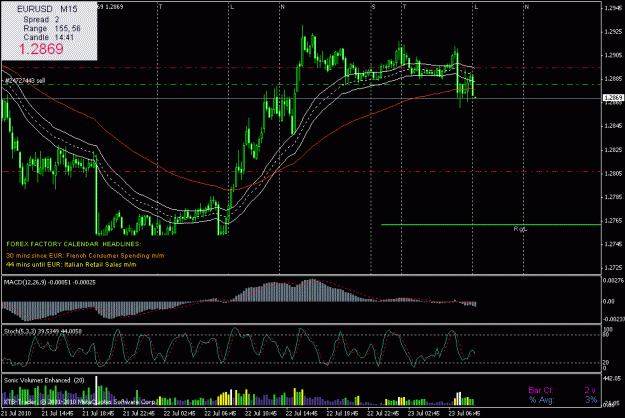Click the 1.2825 price axis label
This screenshot has width=625, height=418.
(613, 150)
